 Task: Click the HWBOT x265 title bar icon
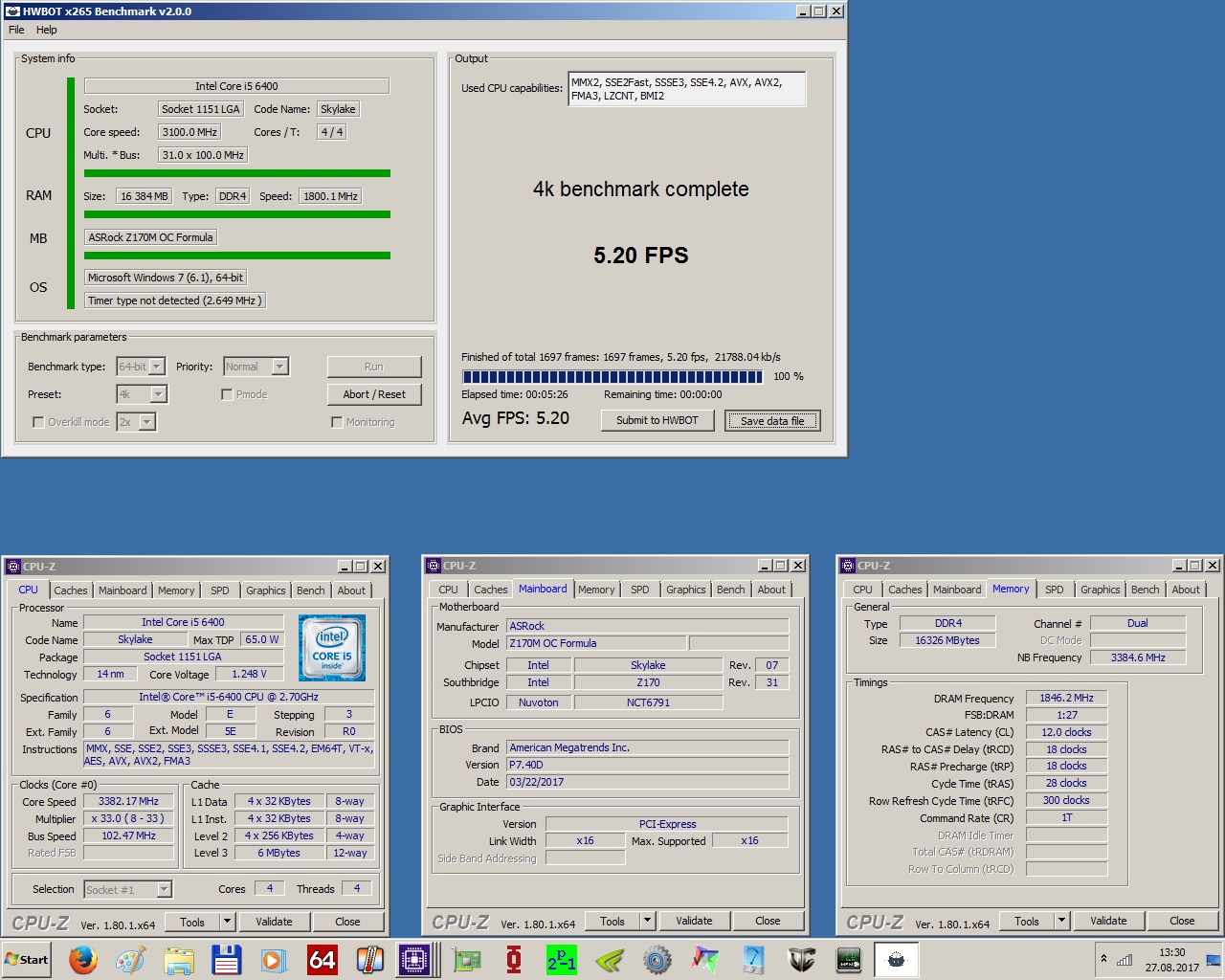(12, 11)
